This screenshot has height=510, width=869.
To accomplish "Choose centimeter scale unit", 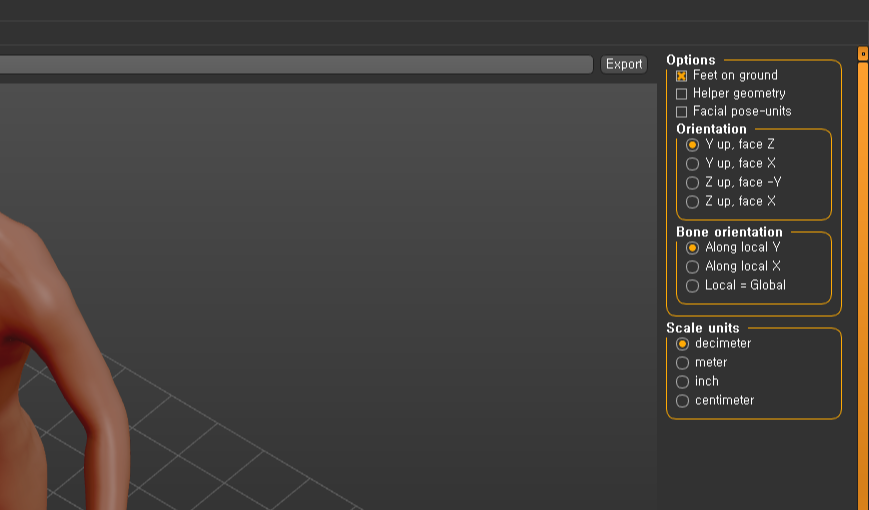I will click(682, 400).
